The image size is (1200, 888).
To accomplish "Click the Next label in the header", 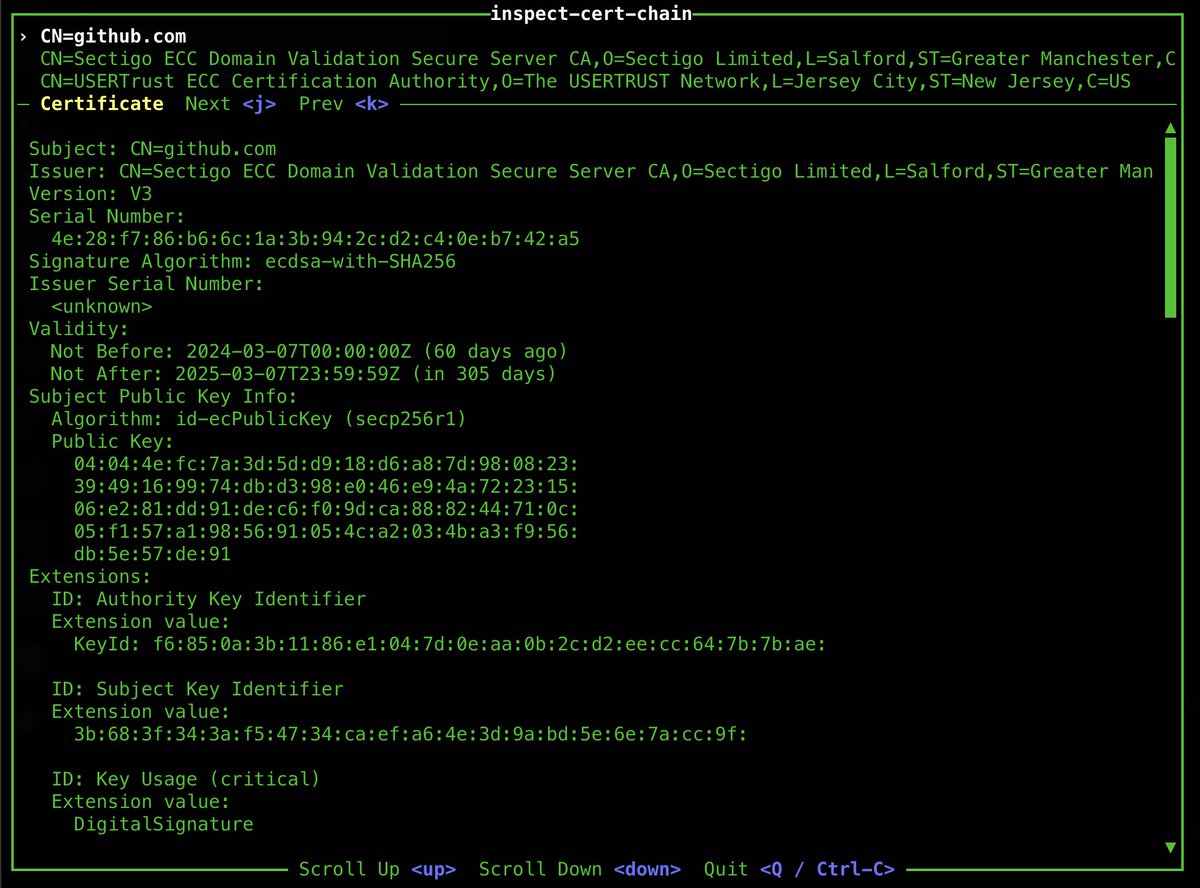I will (x=208, y=103).
